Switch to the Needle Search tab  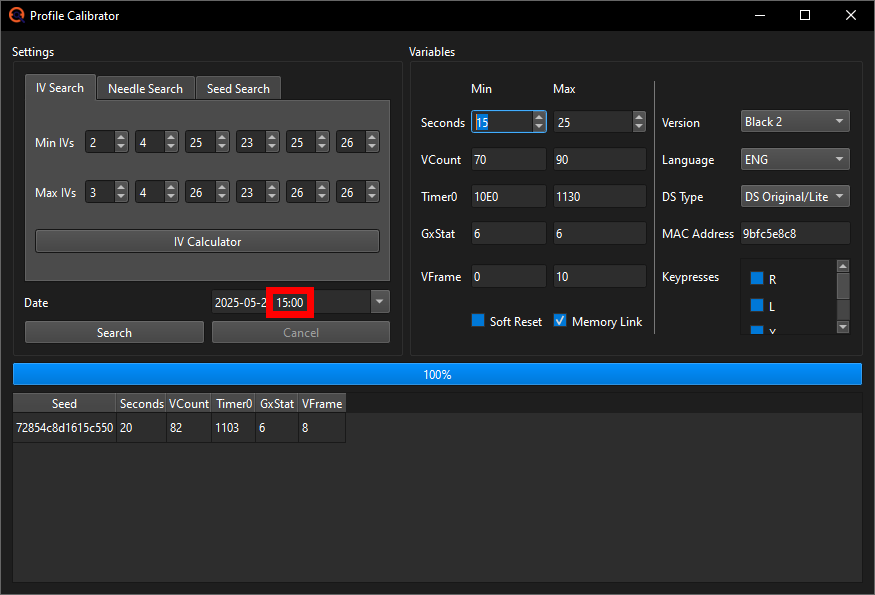click(x=145, y=88)
